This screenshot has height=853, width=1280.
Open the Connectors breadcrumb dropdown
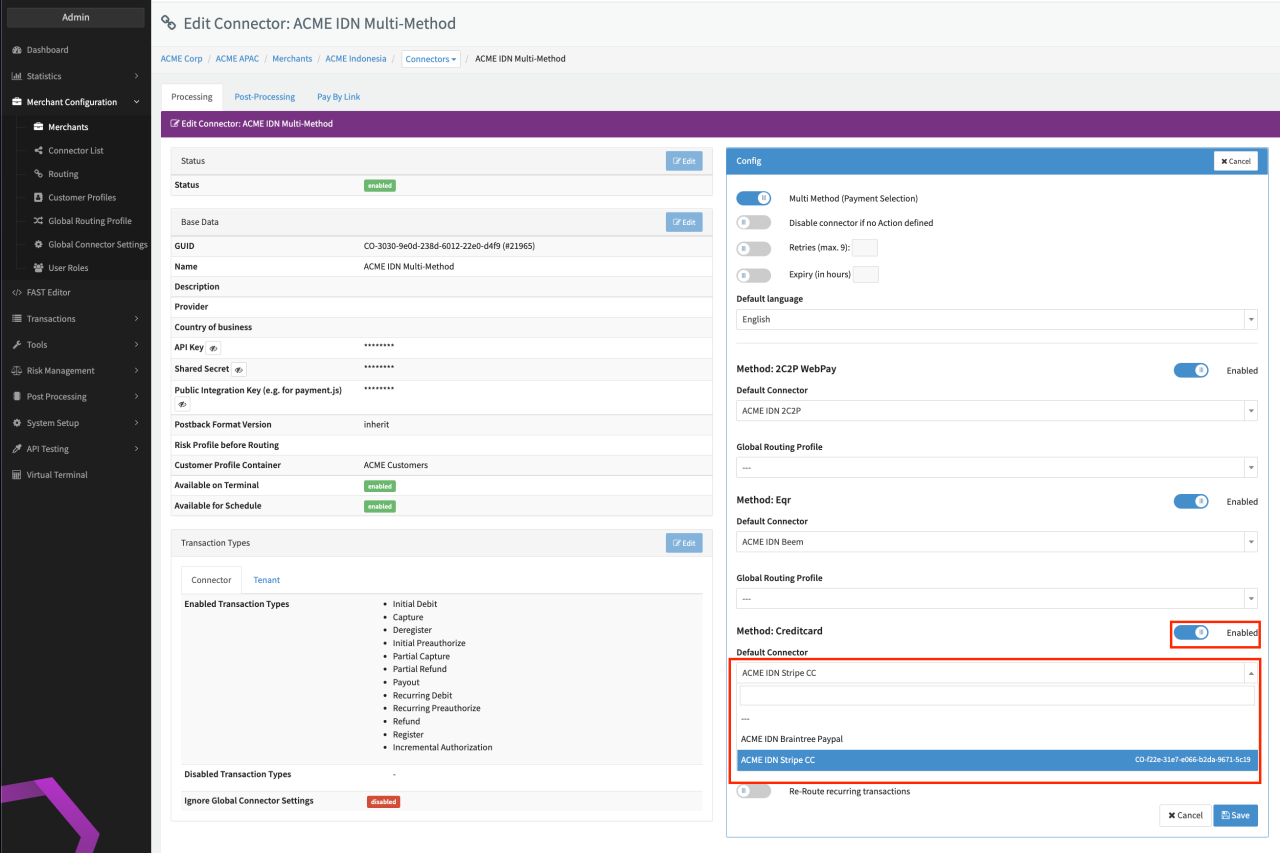click(431, 59)
